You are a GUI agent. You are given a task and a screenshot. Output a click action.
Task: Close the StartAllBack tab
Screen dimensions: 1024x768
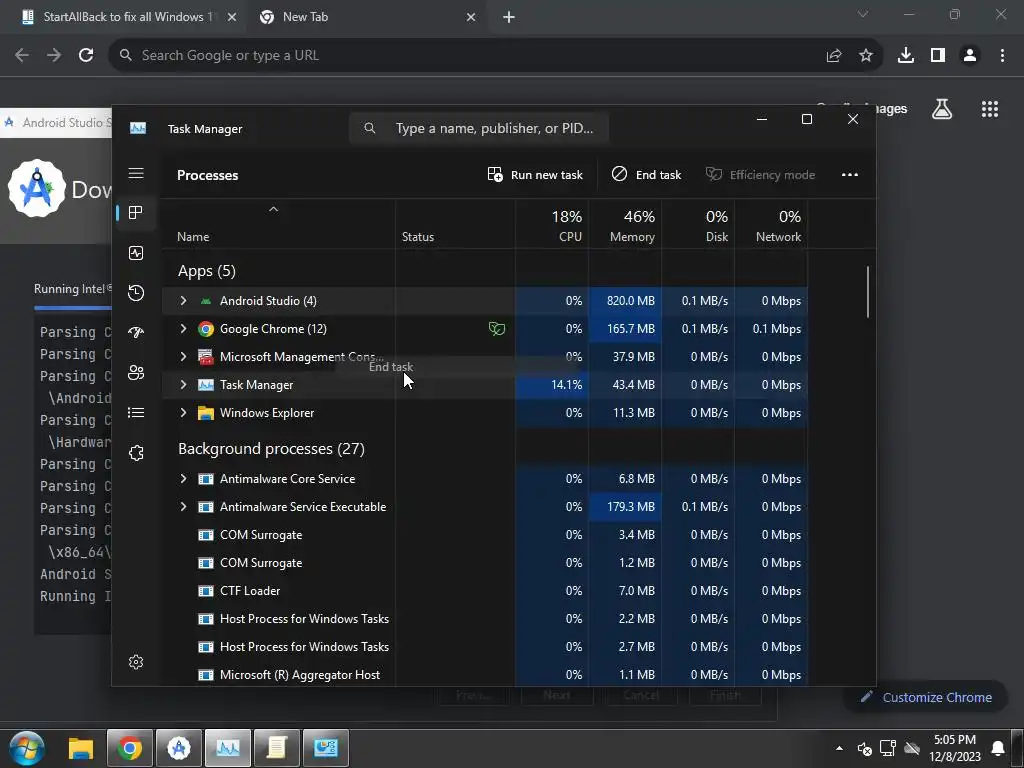coord(232,17)
